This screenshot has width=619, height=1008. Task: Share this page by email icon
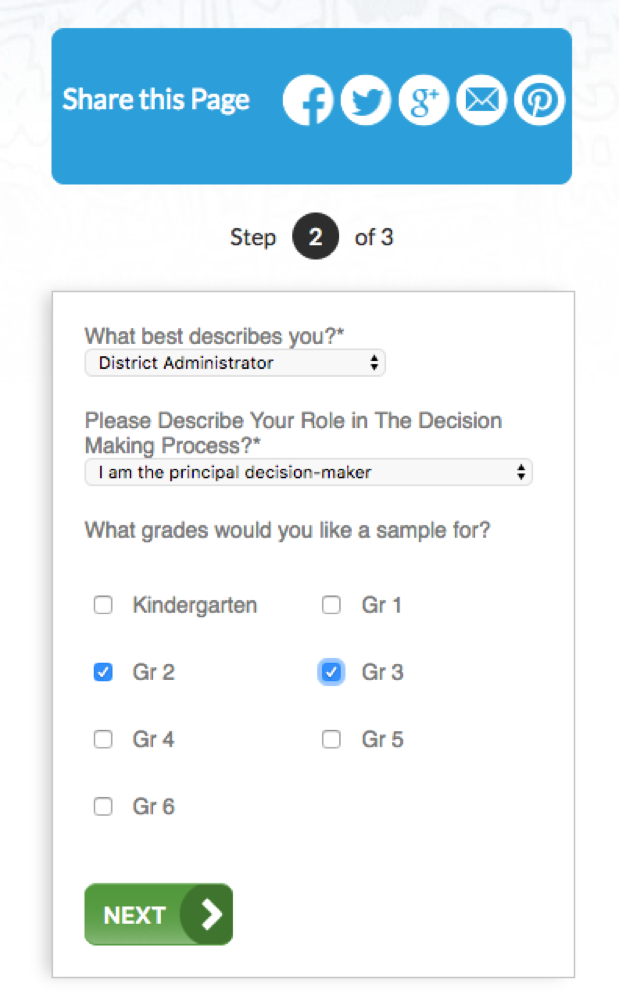click(x=482, y=101)
